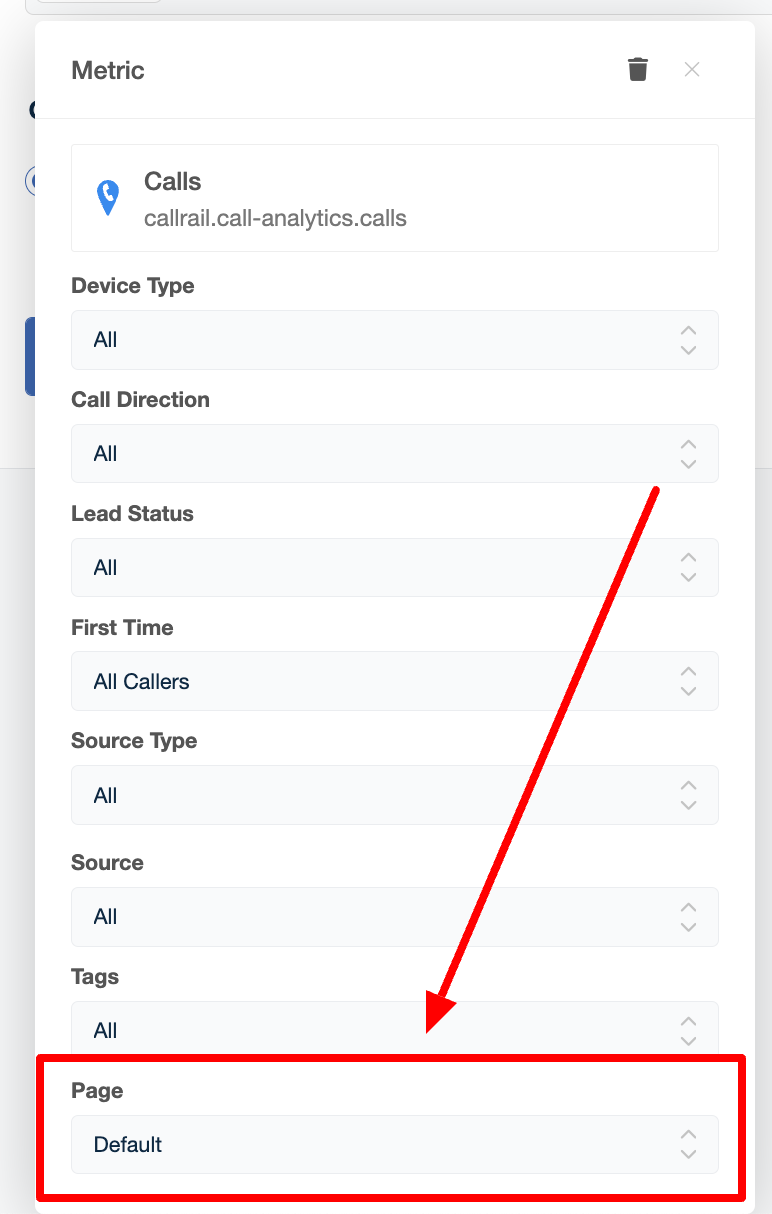Viewport: 772px width, 1214px height.
Task: Open the Device Type dropdown
Action: [395, 340]
